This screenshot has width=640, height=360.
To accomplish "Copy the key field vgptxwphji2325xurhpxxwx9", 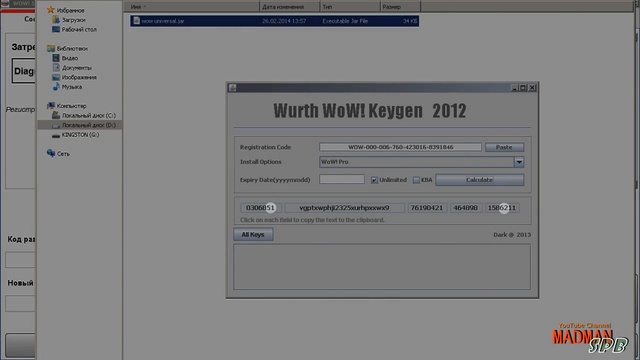I will coord(344,208).
